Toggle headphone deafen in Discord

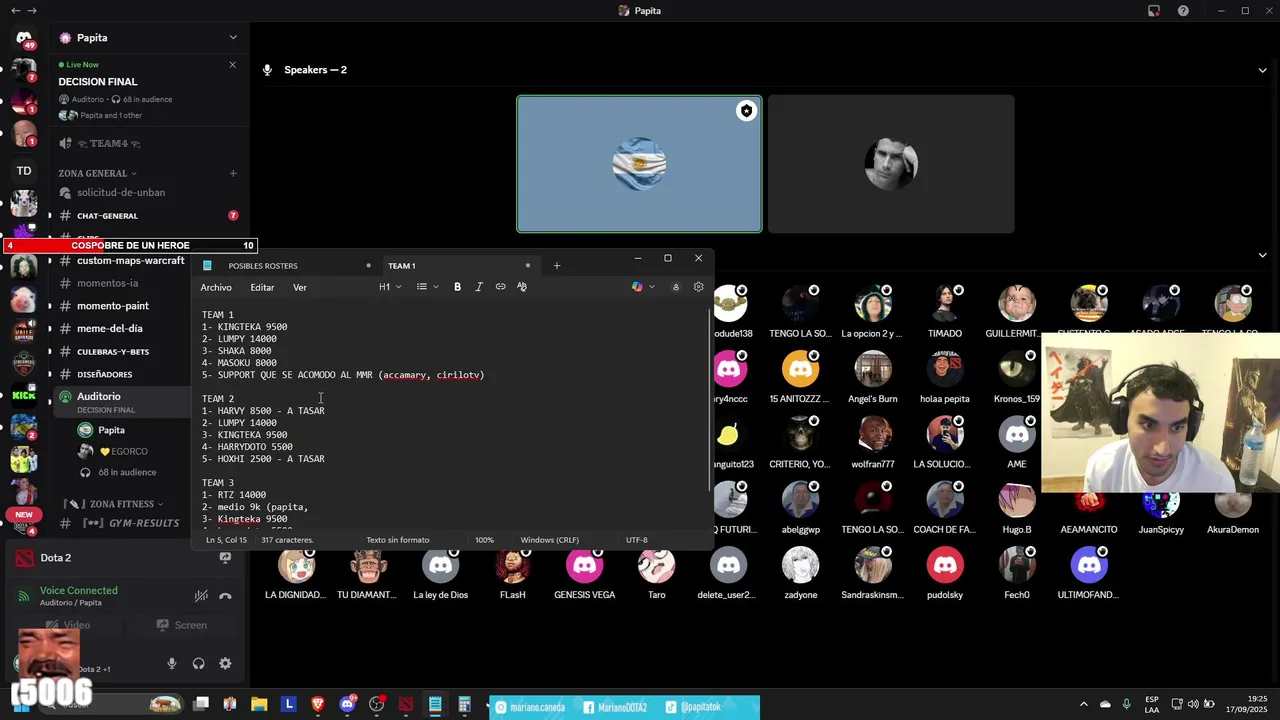pyautogui.click(x=198, y=663)
